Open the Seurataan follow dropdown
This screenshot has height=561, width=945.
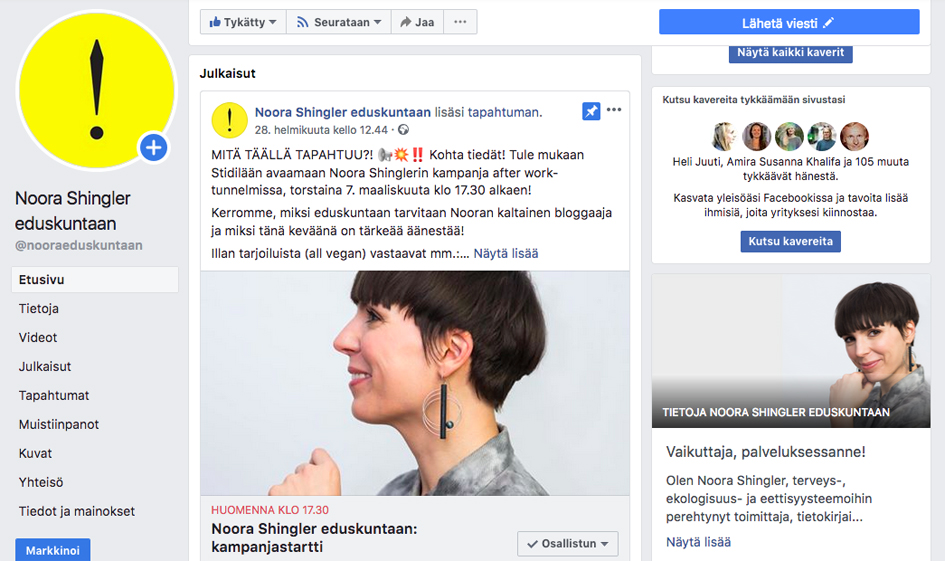click(x=338, y=22)
